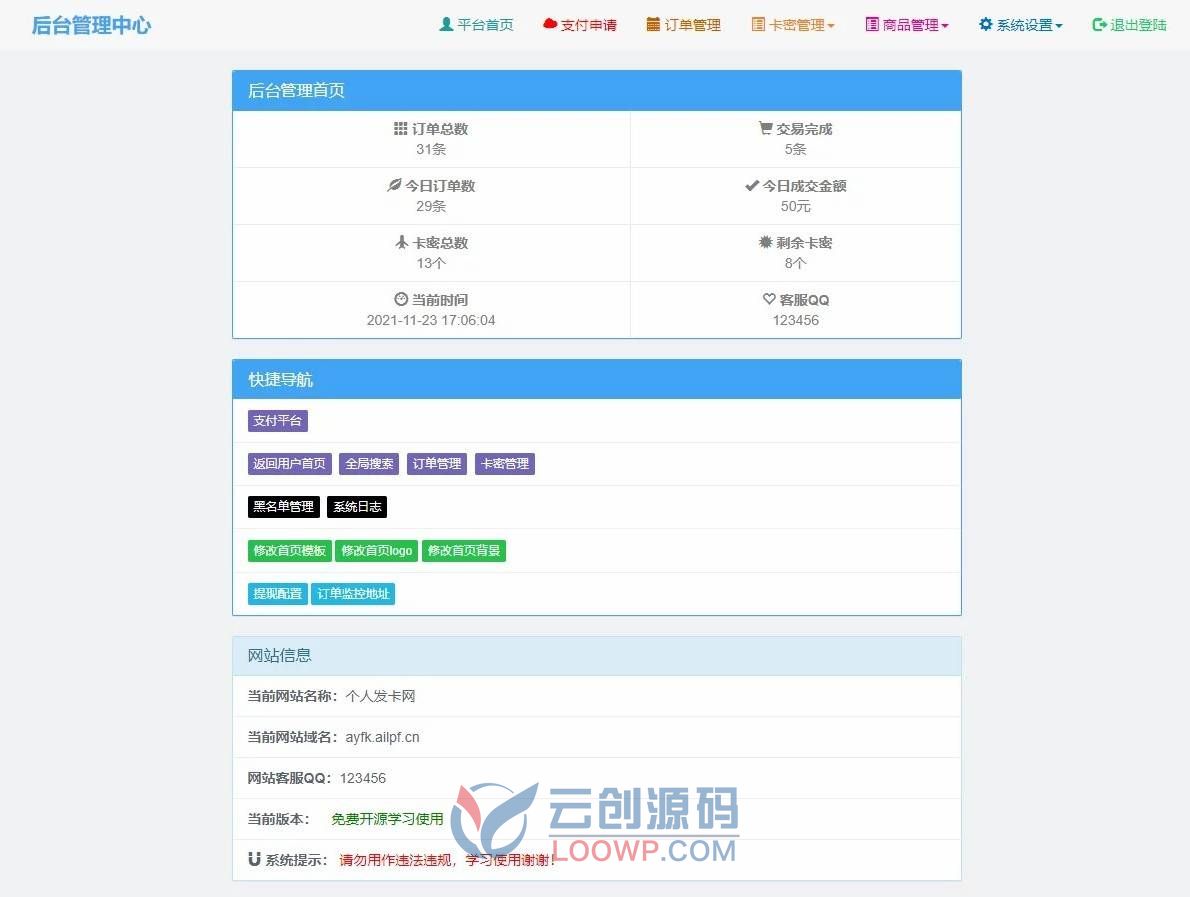Screen dimensions: 1190x897
Task: Click the heart icon next to 客服QQ
Action: coord(769,299)
